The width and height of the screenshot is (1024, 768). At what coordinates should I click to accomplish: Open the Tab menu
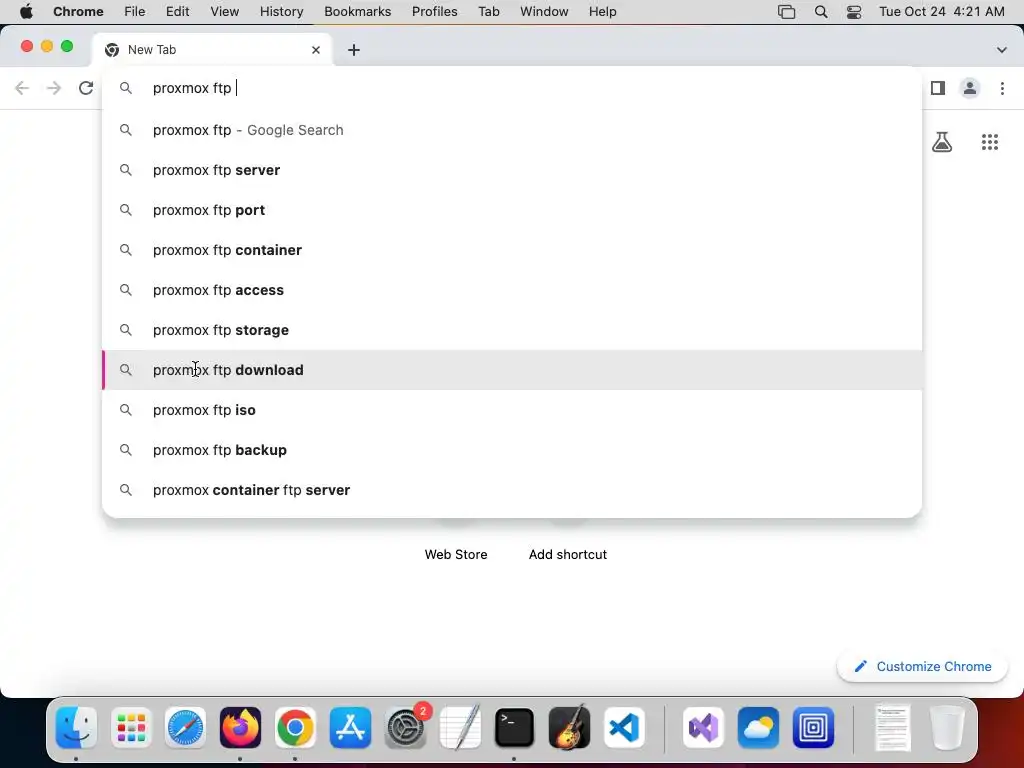pyautogui.click(x=488, y=12)
